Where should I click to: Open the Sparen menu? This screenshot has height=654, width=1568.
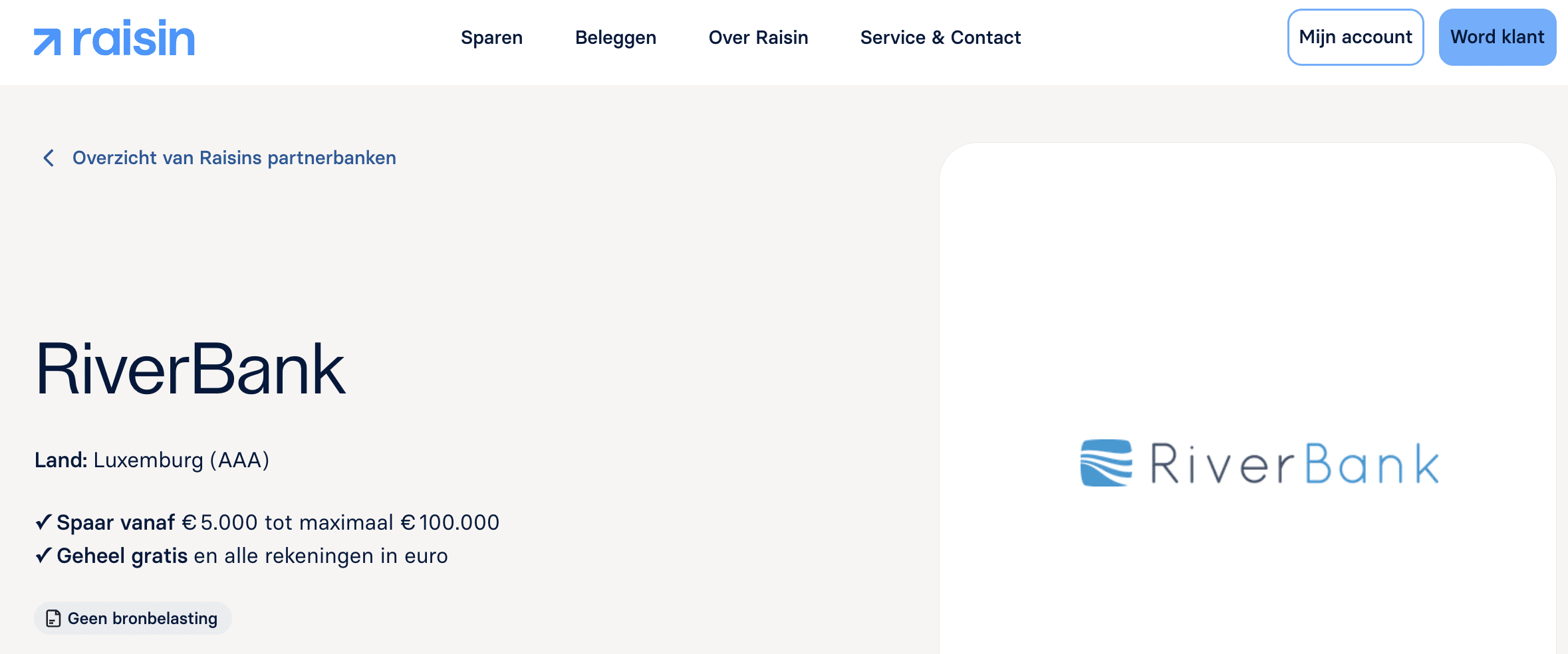coord(491,38)
